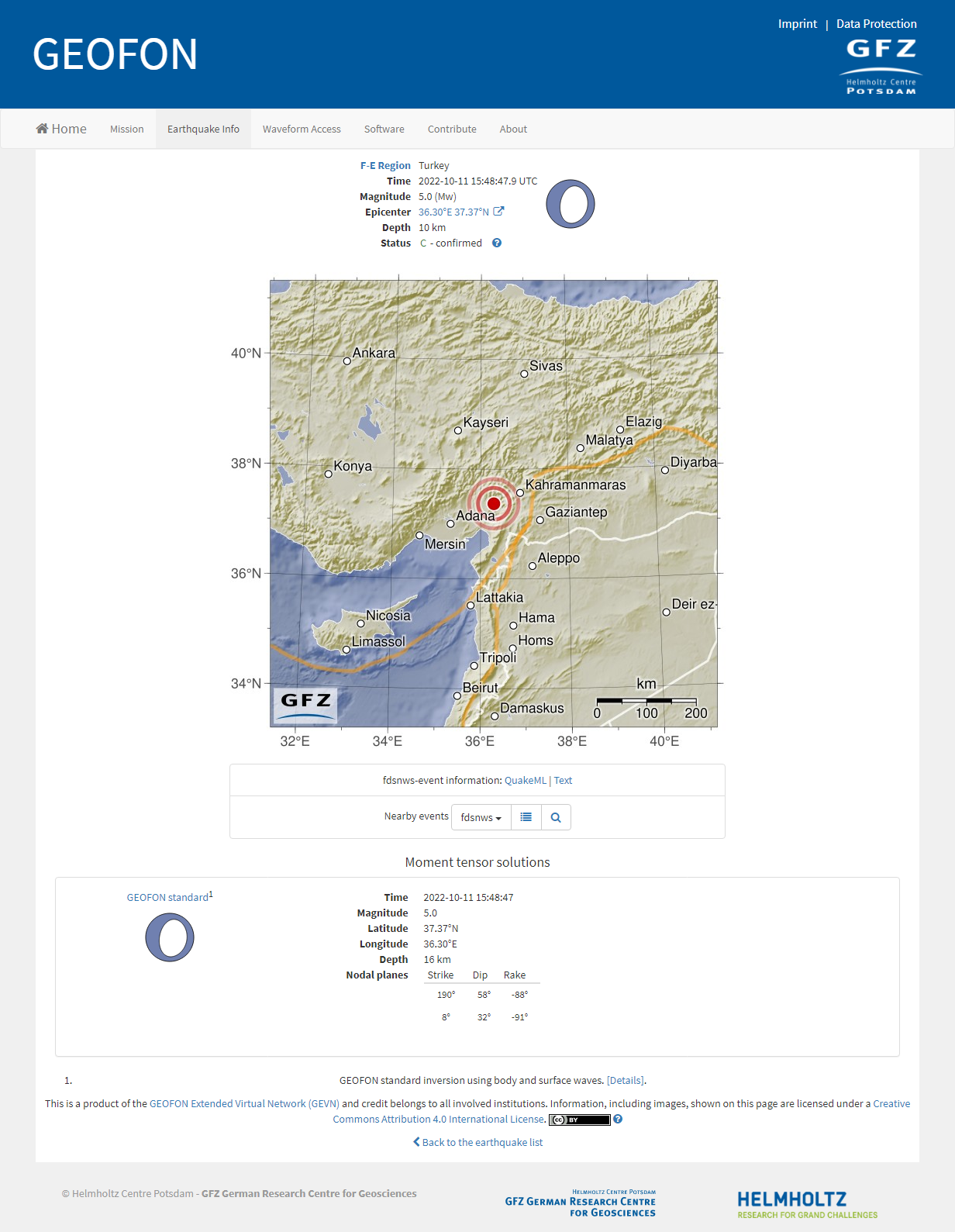The height and width of the screenshot is (1232, 955).
Task: Open the Imprint link
Action: [x=798, y=24]
